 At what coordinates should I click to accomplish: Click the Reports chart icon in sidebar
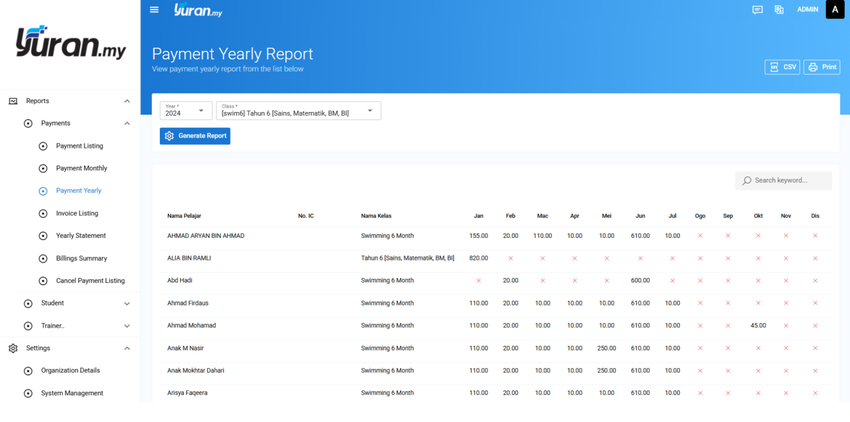(13, 101)
